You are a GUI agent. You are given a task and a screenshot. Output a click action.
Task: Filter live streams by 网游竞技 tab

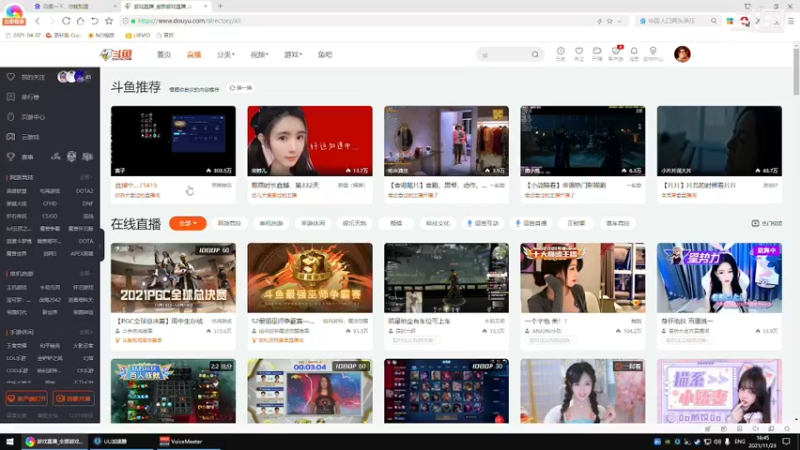click(229, 223)
